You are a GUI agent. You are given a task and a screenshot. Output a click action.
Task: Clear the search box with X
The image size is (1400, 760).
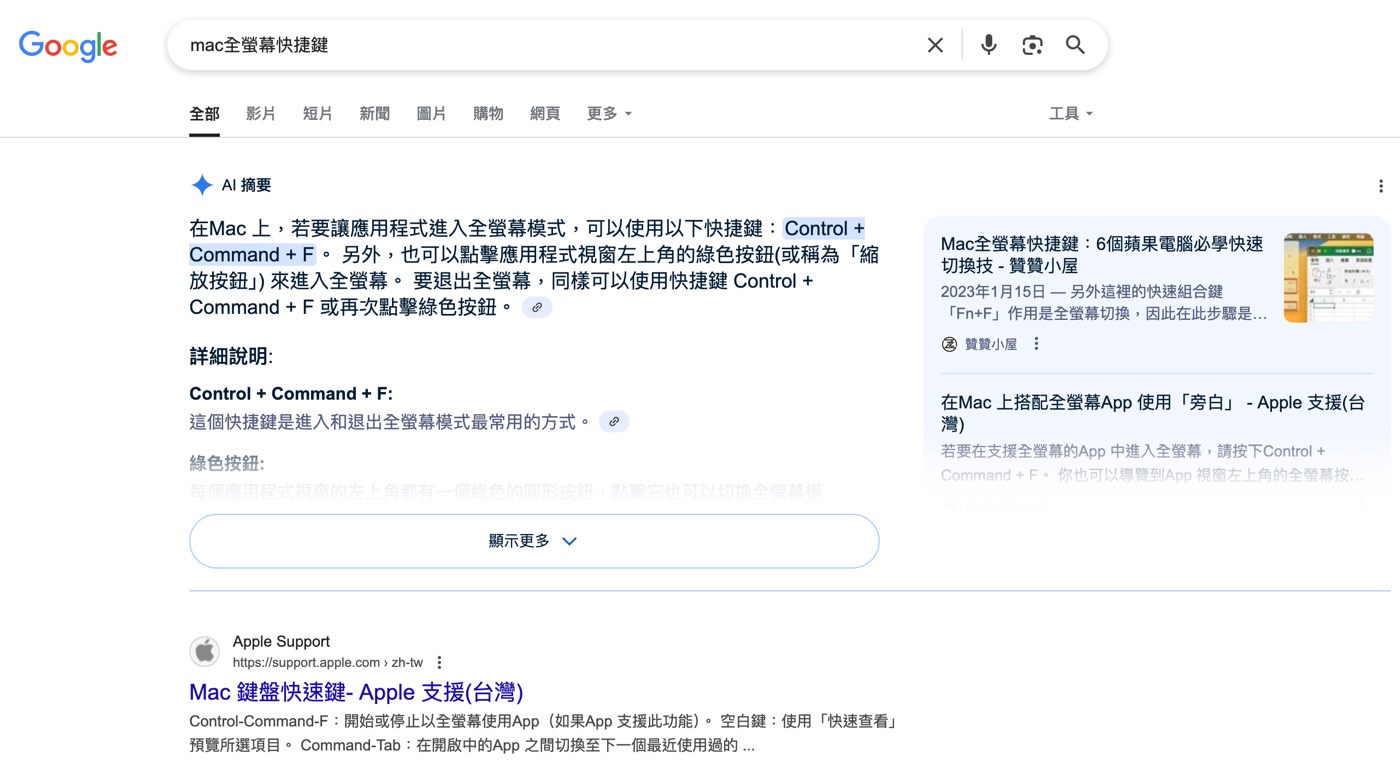tap(935, 45)
